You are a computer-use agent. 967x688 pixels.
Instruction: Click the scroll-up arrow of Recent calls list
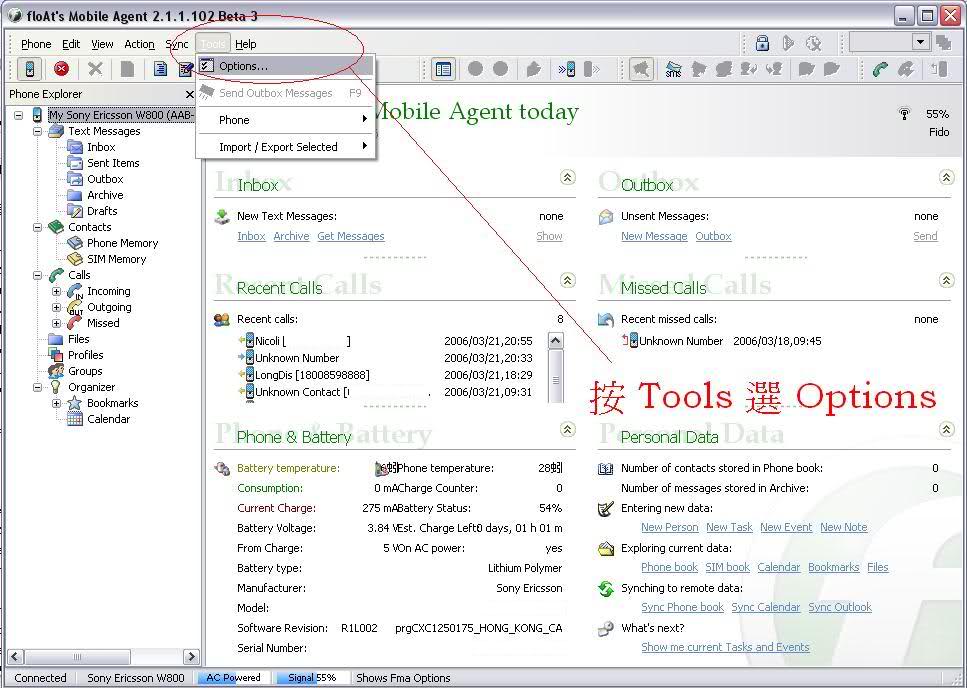556,341
